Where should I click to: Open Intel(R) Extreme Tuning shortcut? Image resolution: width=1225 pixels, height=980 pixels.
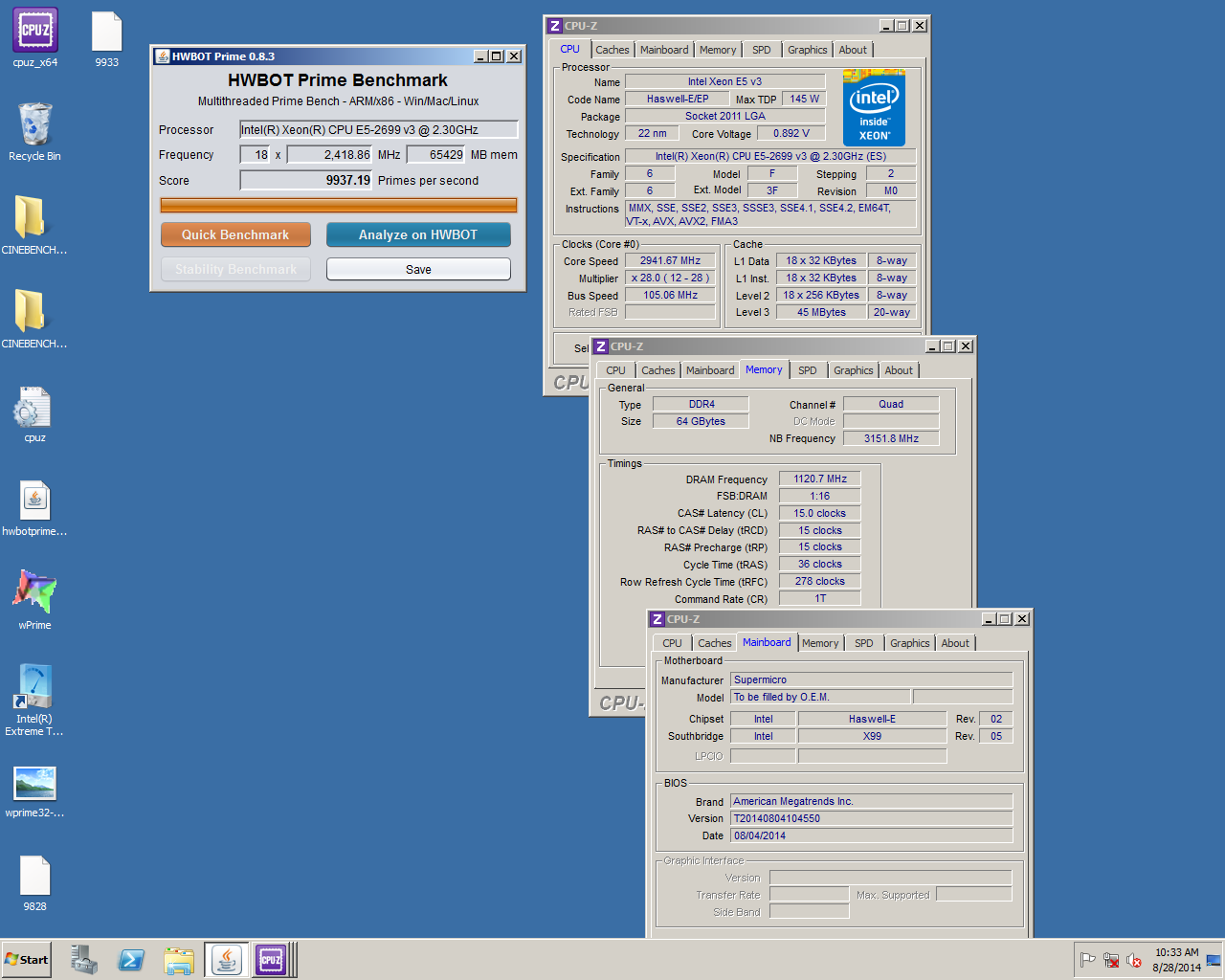pyautogui.click(x=34, y=701)
